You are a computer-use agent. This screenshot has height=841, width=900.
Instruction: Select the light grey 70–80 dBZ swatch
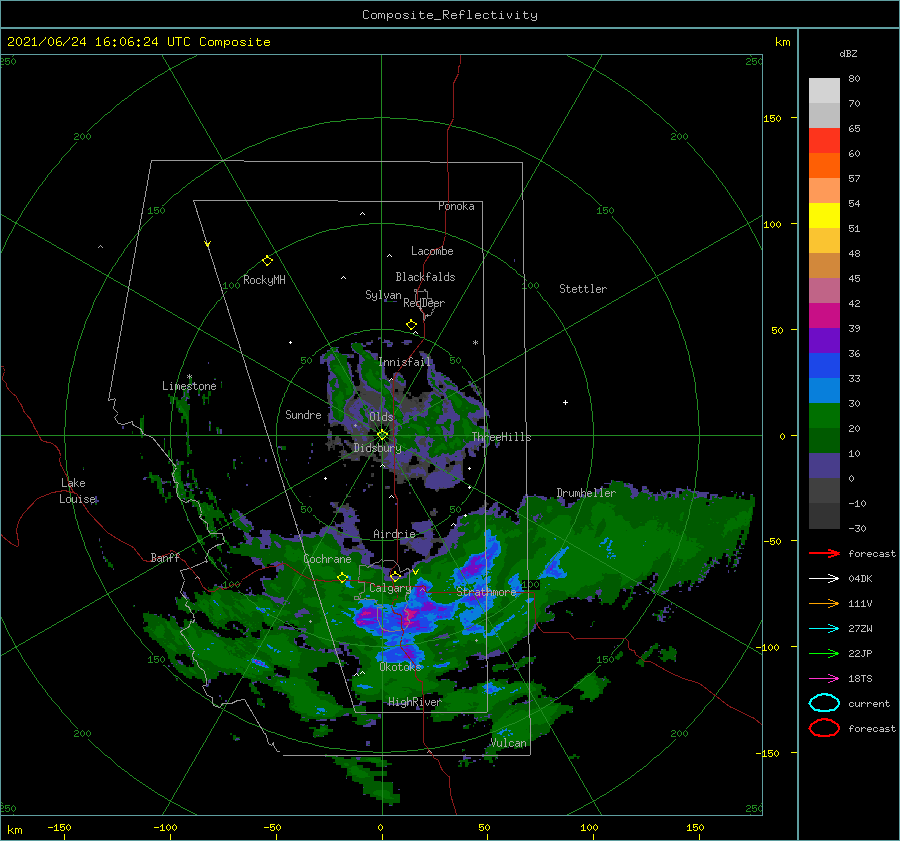[824, 91]
